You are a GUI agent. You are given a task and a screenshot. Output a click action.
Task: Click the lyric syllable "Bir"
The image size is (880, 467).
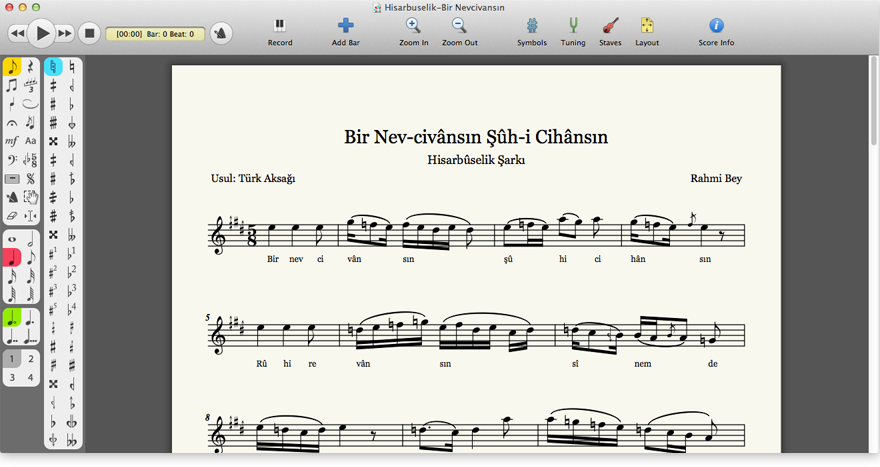pos(273,259)
